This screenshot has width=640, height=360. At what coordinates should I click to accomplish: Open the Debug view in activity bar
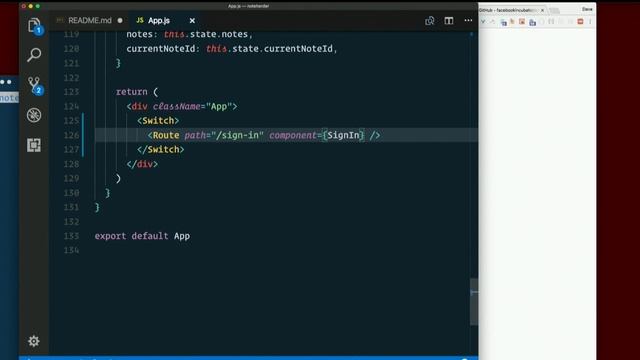(x=34, y=115)
